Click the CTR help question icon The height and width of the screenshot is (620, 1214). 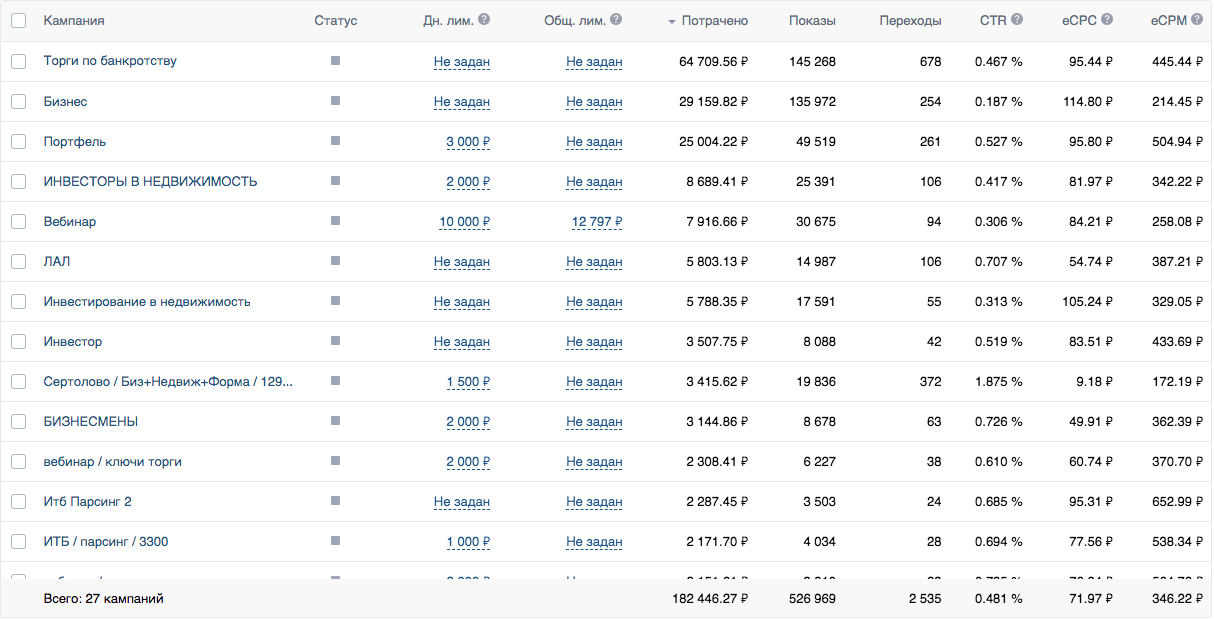point(1017,20)
